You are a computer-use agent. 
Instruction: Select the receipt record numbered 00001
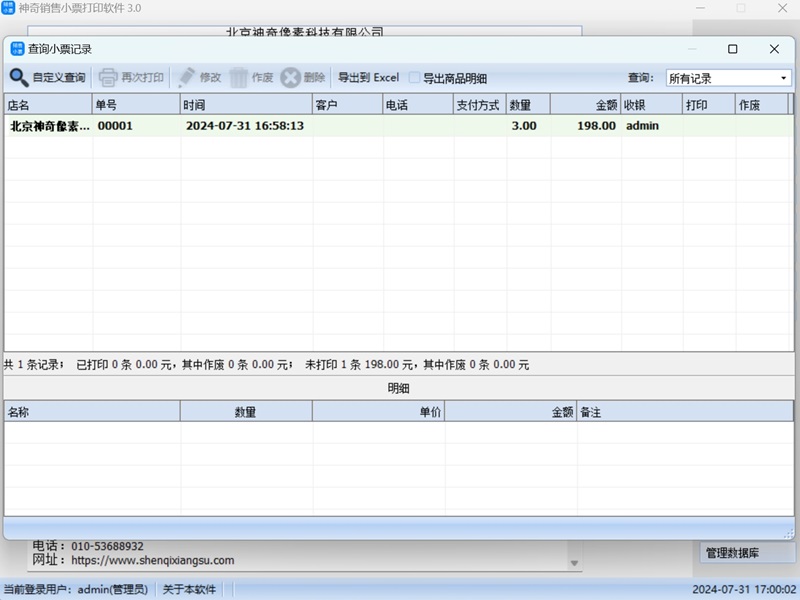[115, 126]
